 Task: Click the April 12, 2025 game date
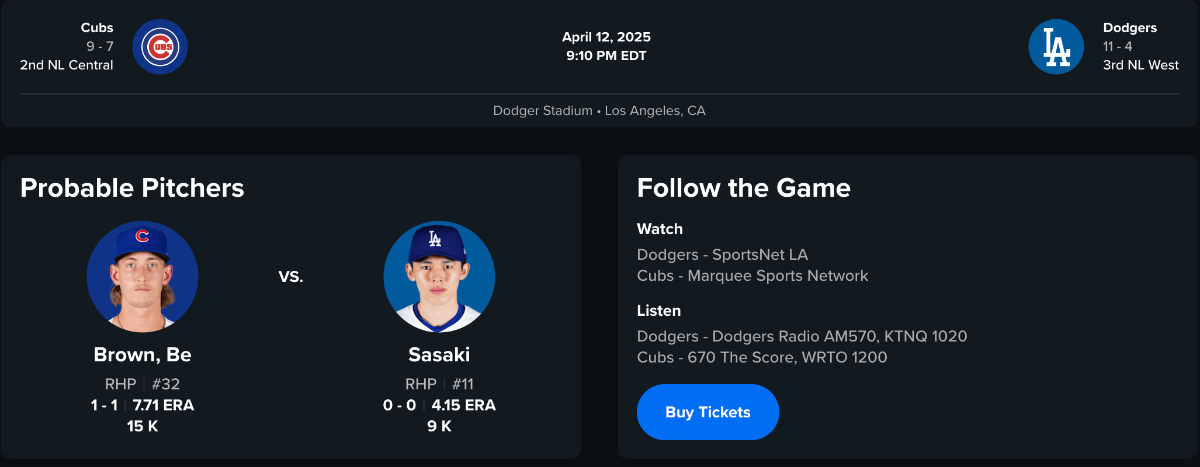(606, 37)
